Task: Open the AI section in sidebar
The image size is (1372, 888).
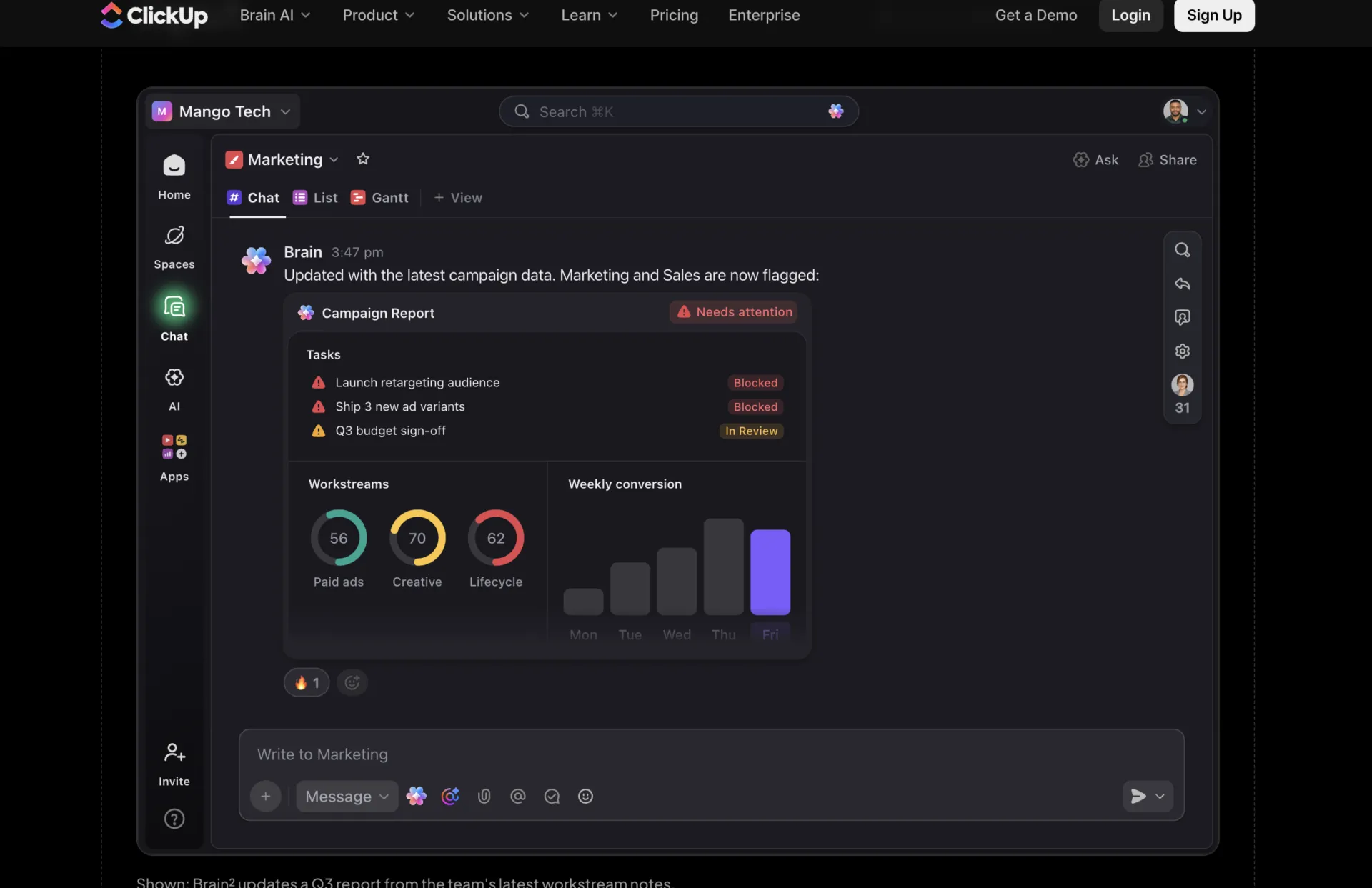Action: click(174, 389)
